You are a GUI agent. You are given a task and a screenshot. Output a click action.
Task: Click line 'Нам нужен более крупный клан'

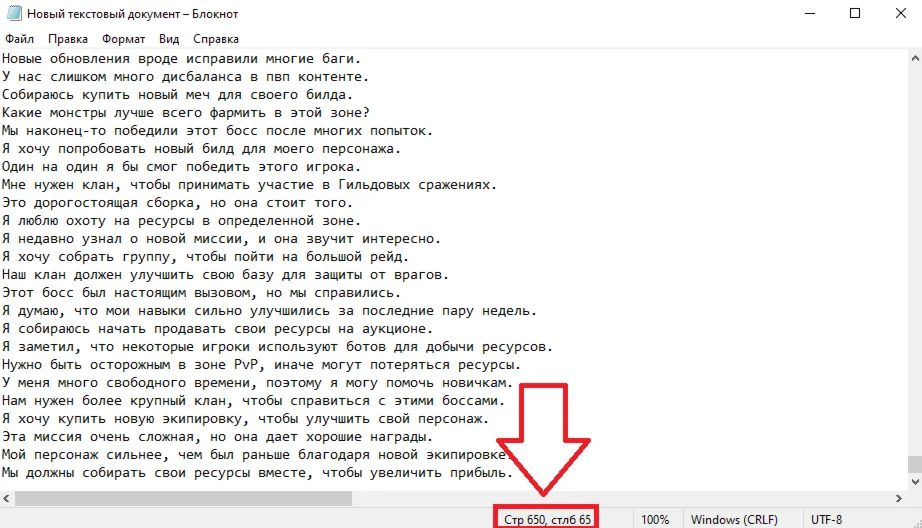point(253,400)
